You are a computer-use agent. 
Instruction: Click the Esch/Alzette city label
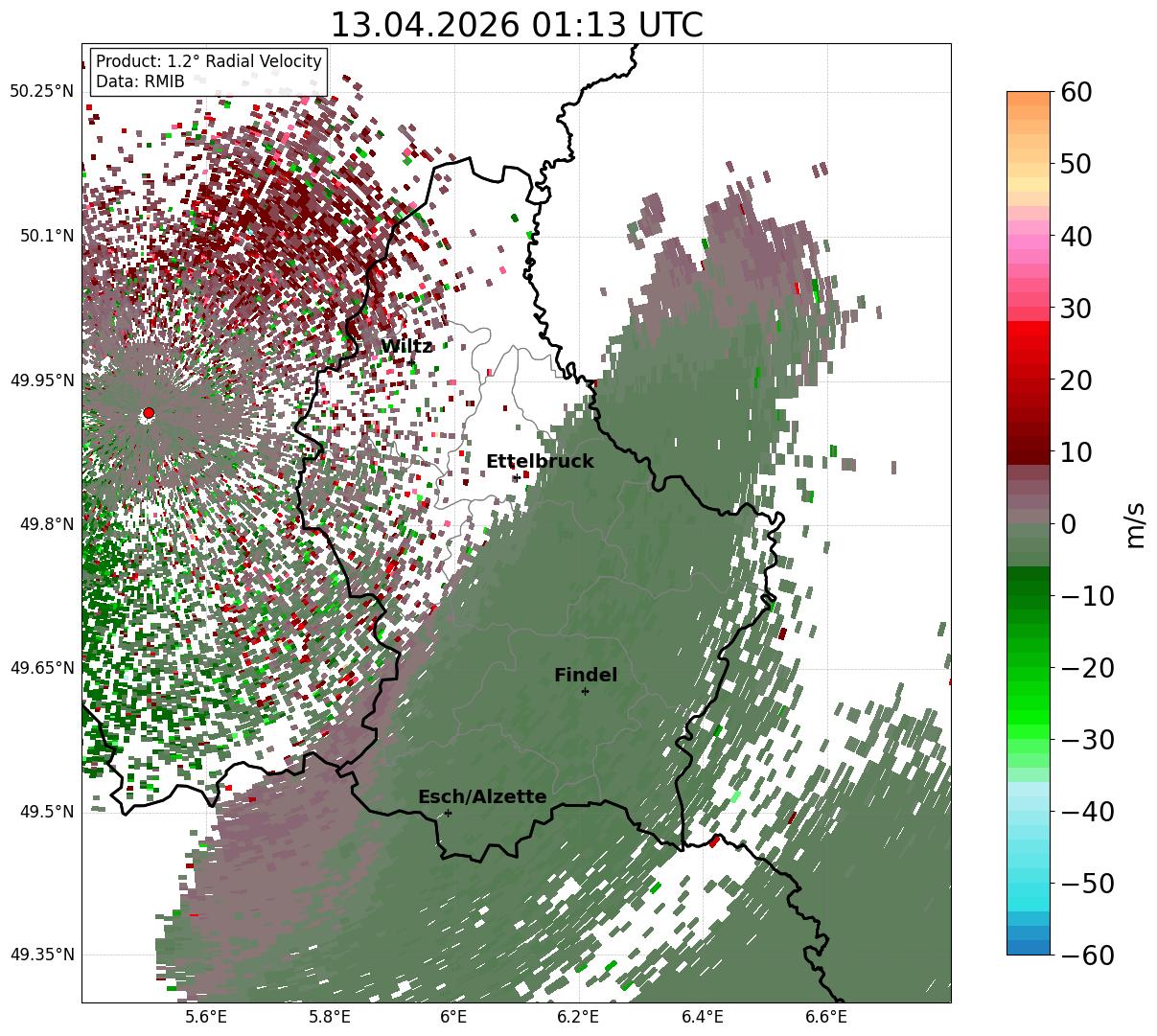482,797
